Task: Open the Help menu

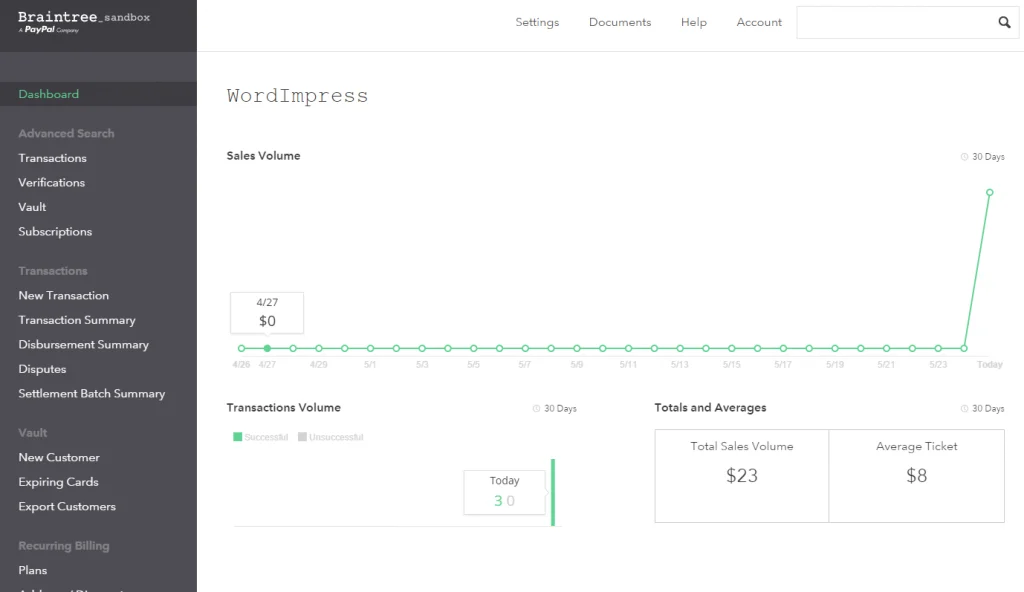Action: coord(693,22)
